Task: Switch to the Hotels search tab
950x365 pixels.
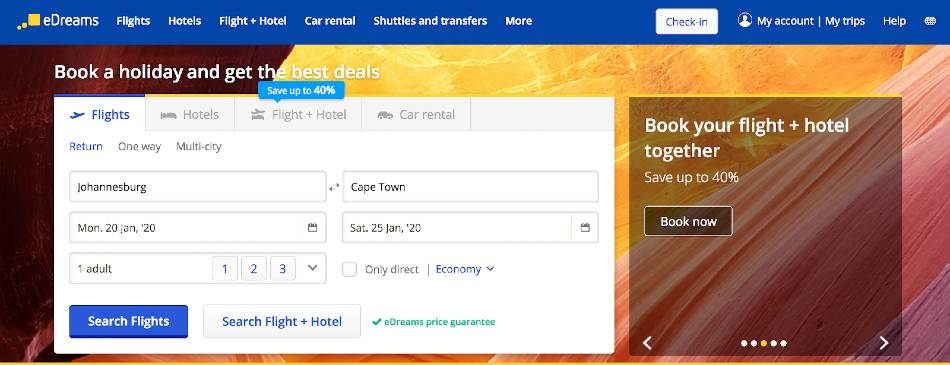Action: tap(190, 115)
